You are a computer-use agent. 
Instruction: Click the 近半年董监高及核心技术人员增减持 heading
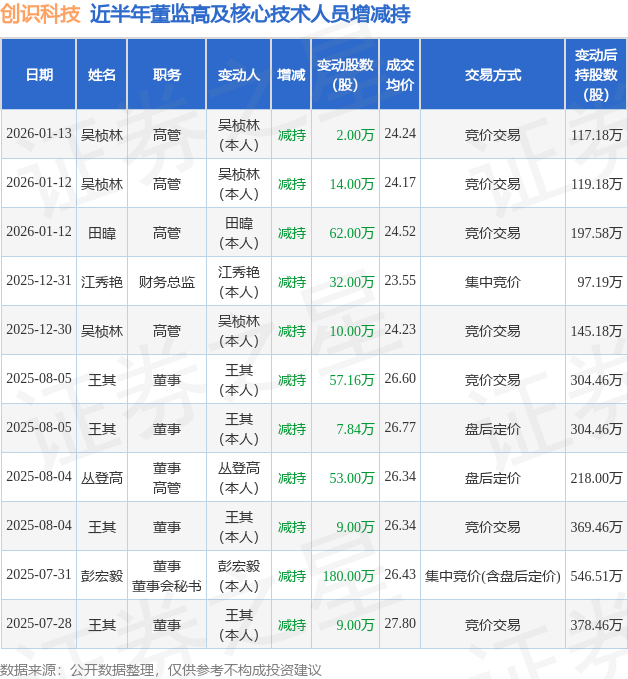tap(250, 14)
